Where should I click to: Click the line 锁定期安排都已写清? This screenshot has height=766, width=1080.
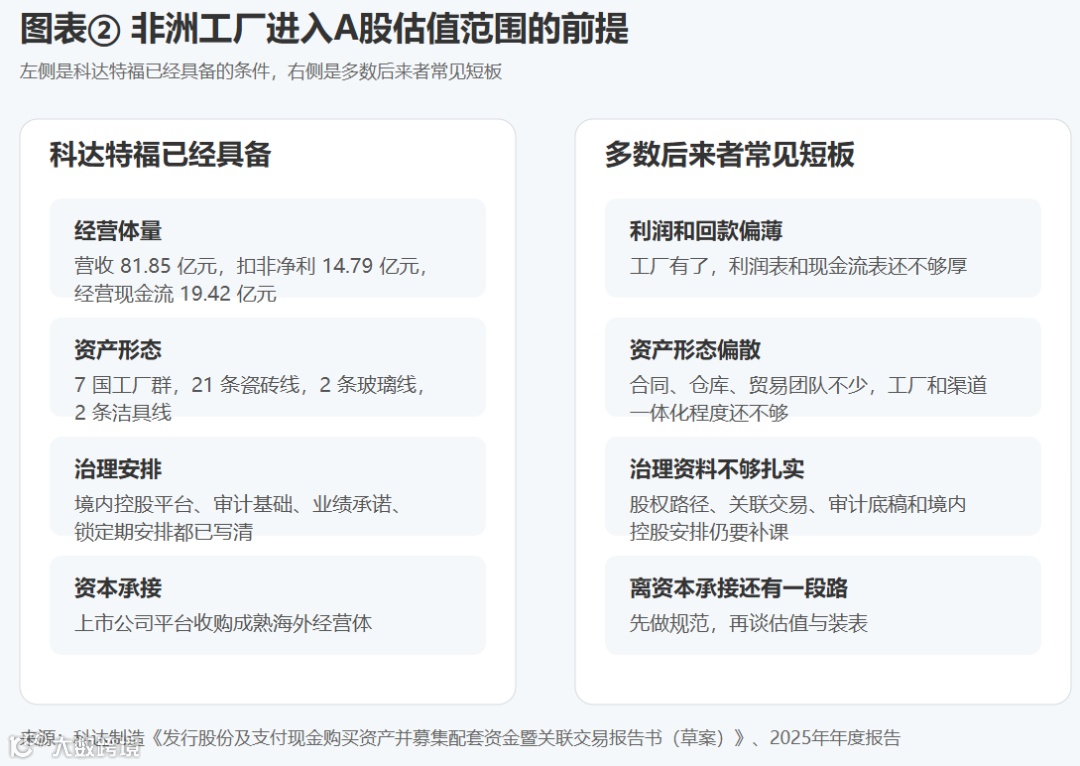pyautogui.click(x=163, y=532)
